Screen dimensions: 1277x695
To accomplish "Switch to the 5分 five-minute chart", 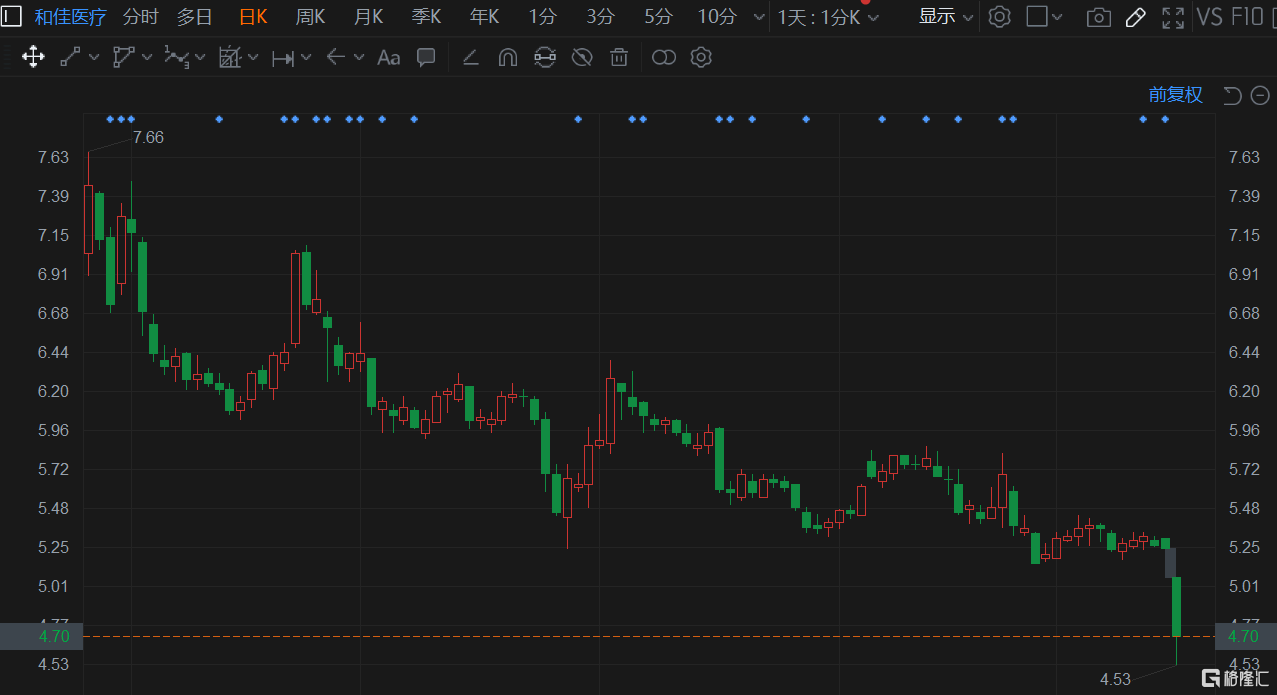I will click(658, 17).
